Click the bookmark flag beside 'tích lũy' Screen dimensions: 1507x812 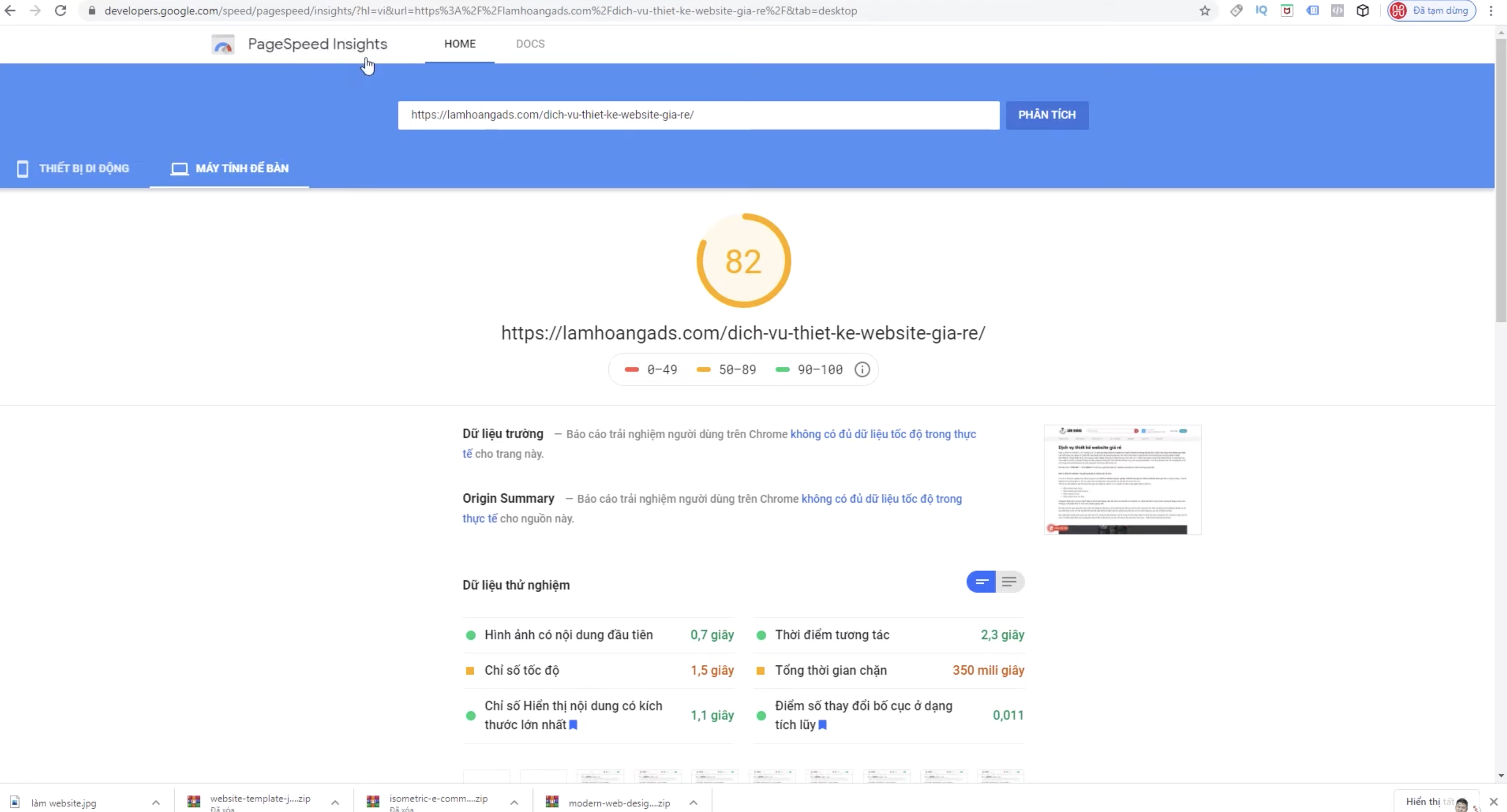tap(822, 725)
